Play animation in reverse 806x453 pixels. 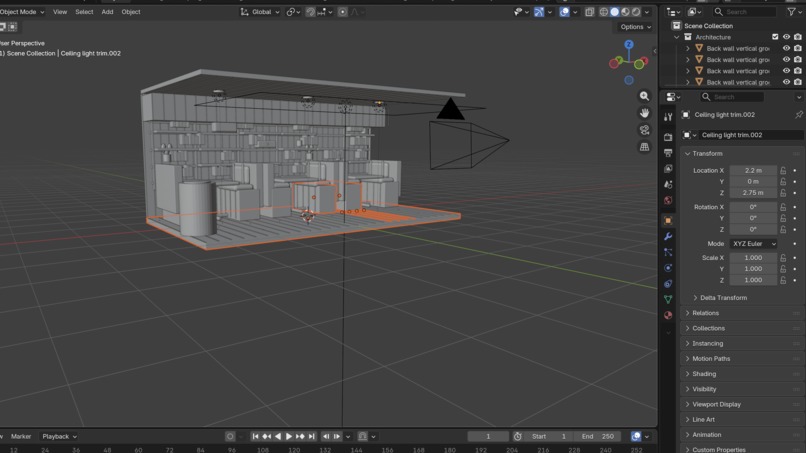click(278, 437)
